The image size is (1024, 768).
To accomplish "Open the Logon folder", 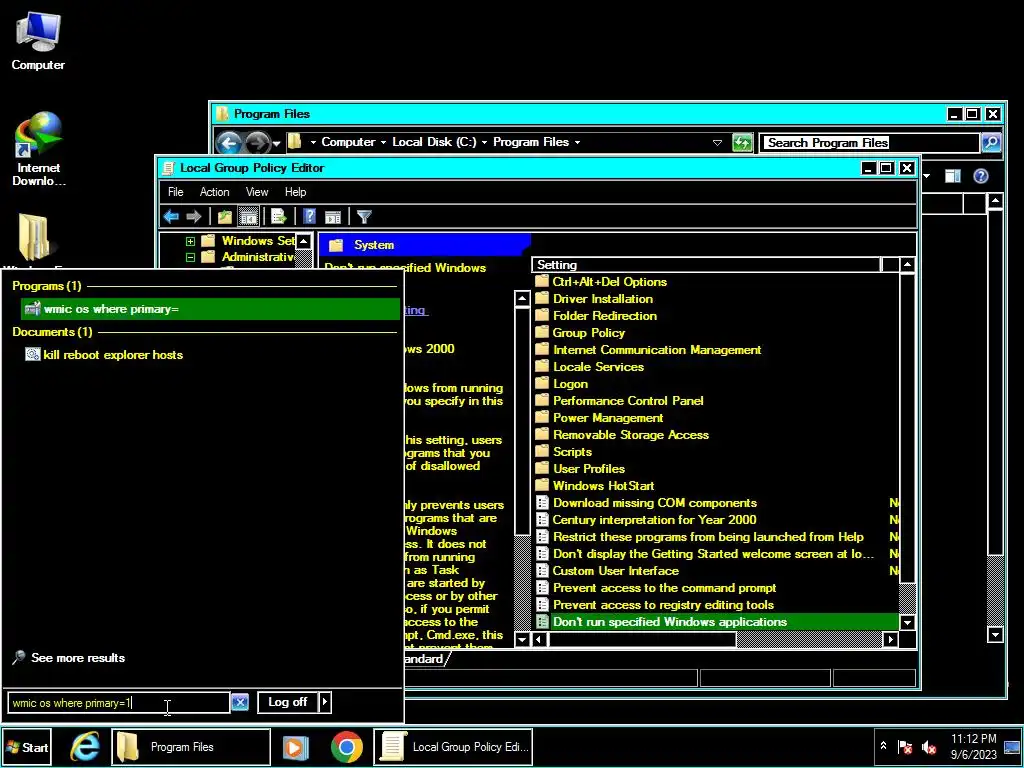I will pyautogui.click(x=562, y=383).
